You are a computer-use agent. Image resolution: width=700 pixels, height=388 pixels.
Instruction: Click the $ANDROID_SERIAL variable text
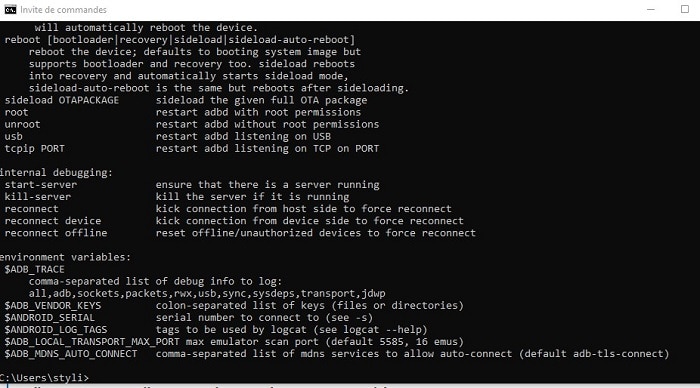click(x=50, y=317)
